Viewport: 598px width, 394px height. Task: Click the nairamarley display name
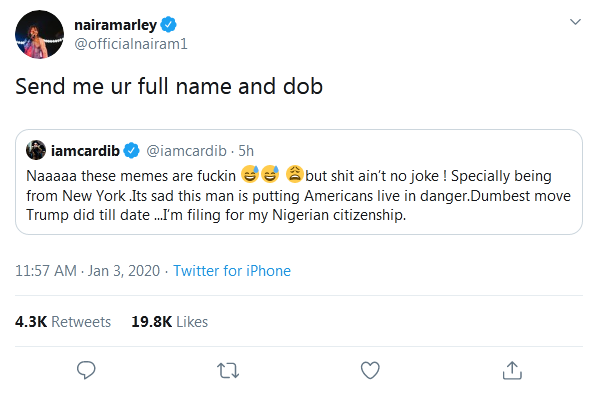[116, 25]
